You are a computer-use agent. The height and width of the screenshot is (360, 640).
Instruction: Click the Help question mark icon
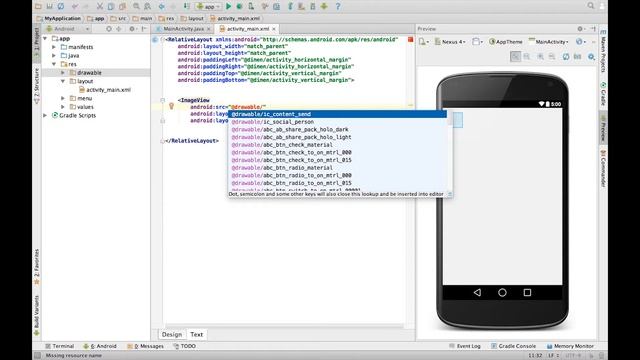(x=338, y=6)
